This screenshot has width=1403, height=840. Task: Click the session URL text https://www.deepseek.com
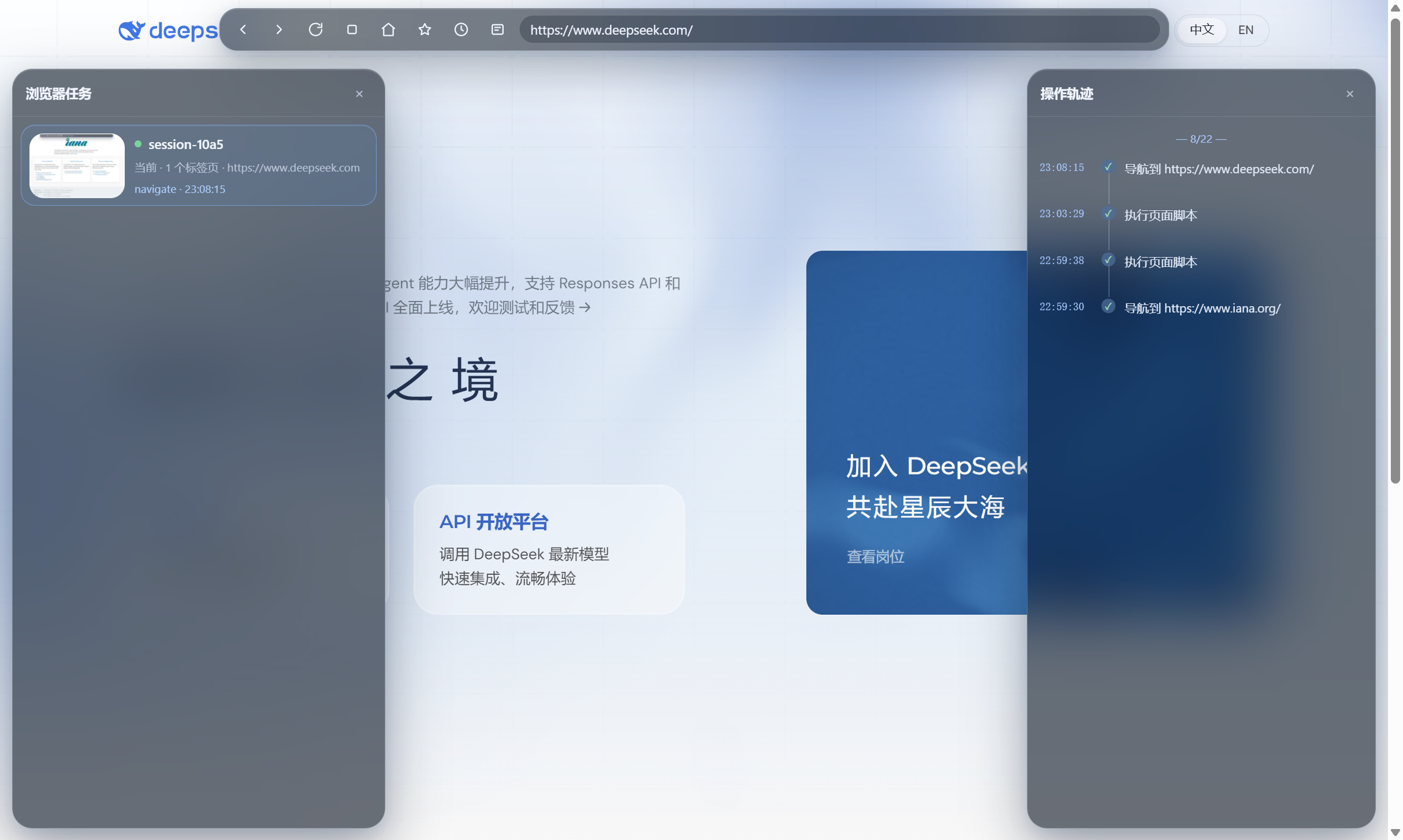point(293,167)
